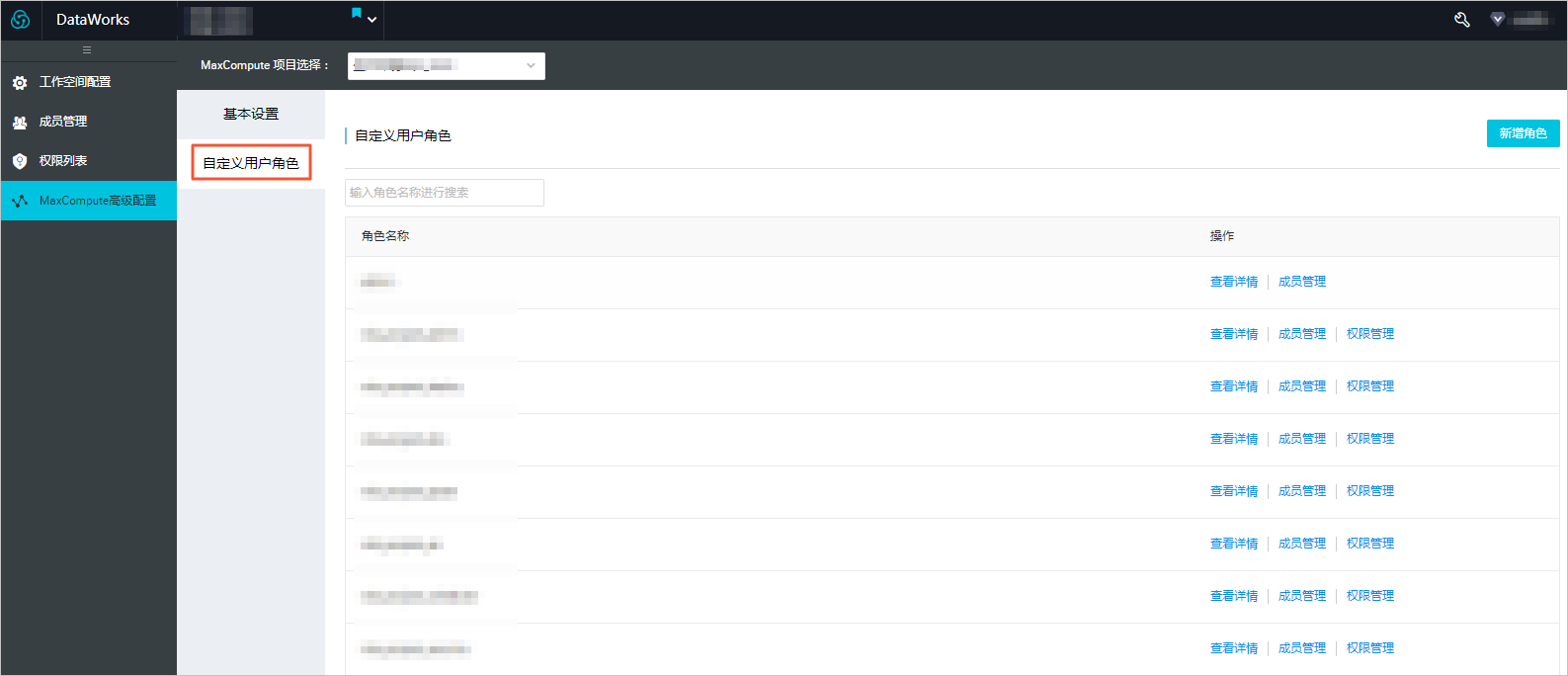Screen dimensions: 1568x676
Task: Click the 自定义用户角色 section heading
Action: coord(403,135)
